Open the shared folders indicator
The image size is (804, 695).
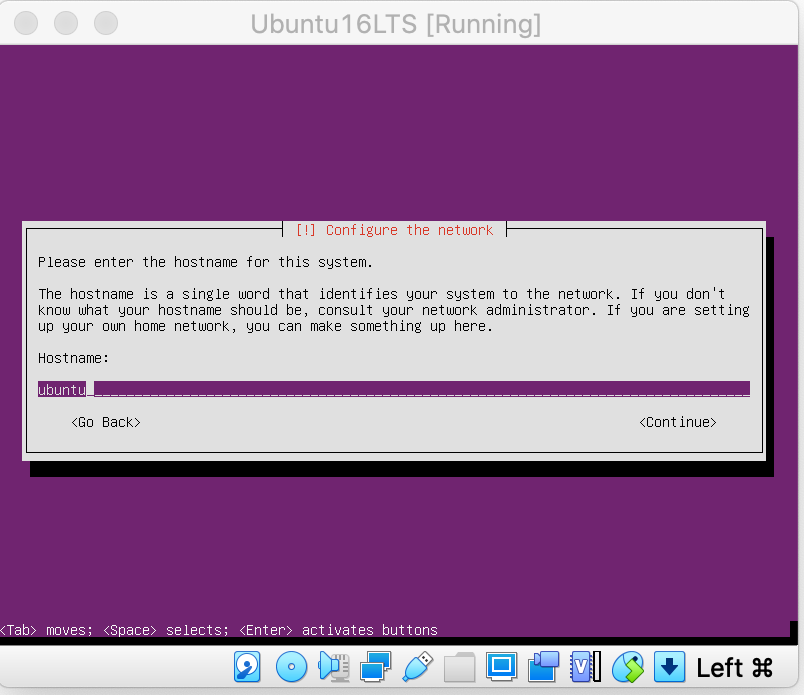point(459,666)
